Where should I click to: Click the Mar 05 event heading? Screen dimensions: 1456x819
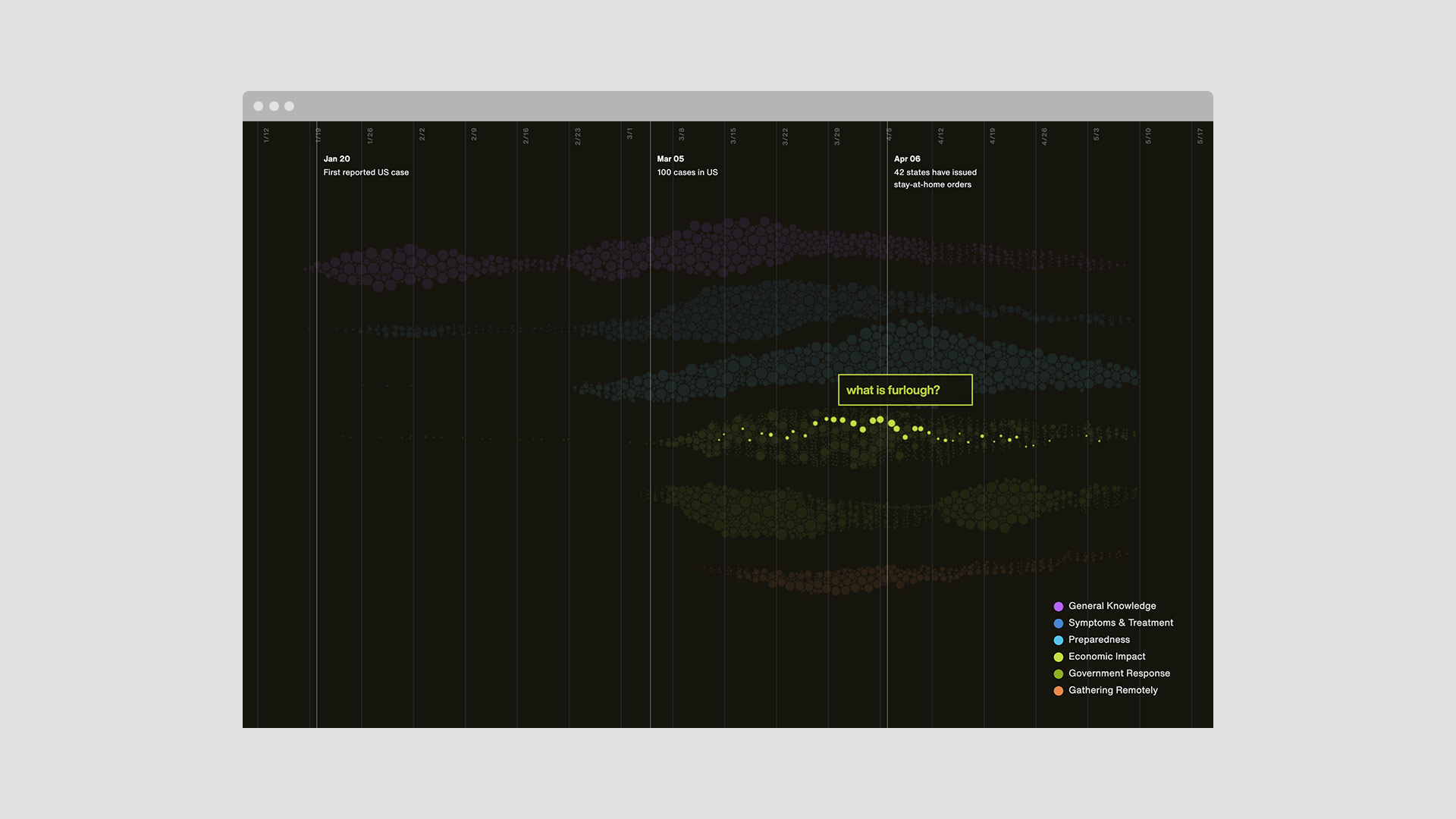(x=670, y=159)
